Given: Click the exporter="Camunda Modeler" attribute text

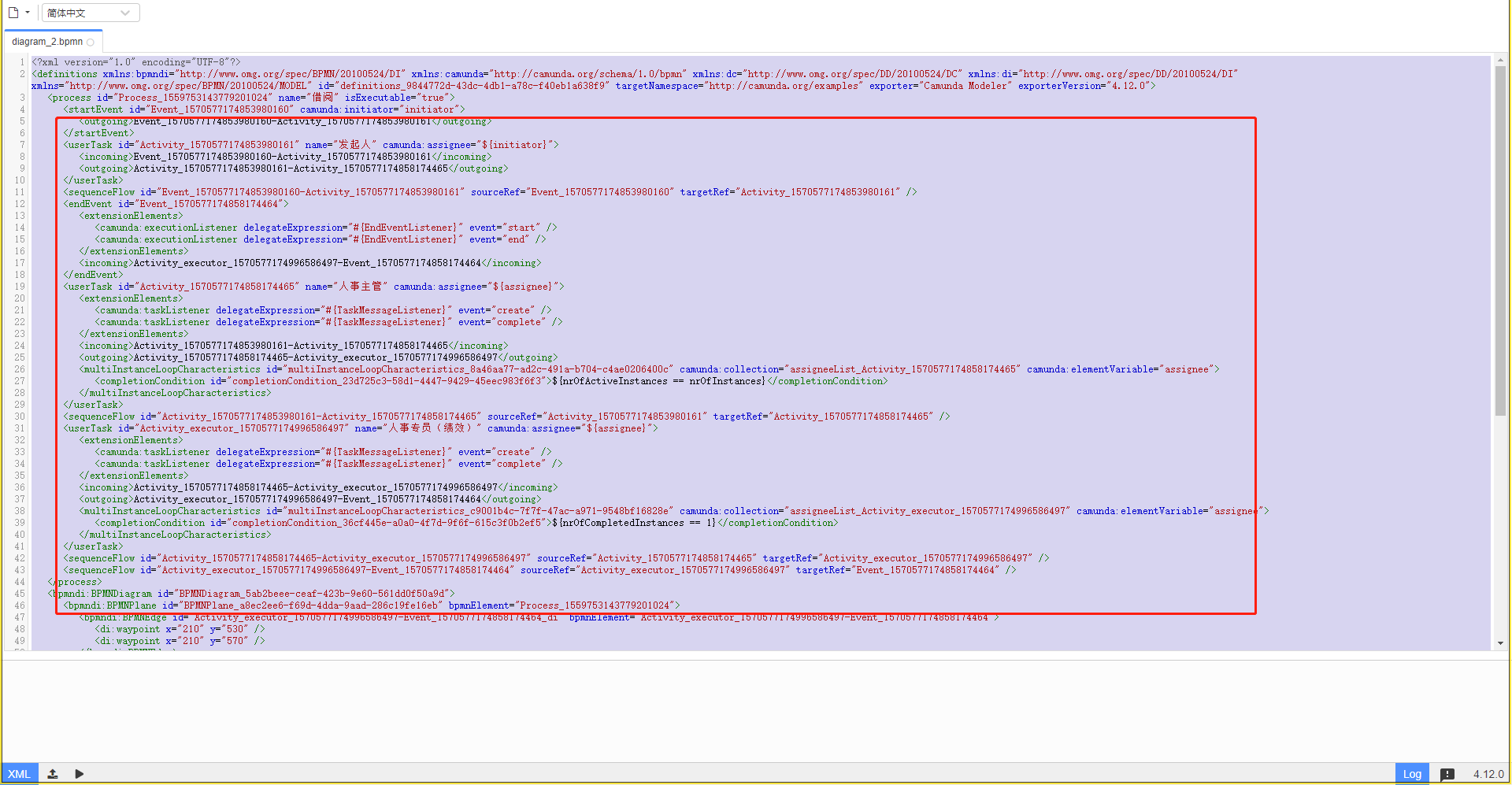Looking at the screenshot, I should point(939,86).
